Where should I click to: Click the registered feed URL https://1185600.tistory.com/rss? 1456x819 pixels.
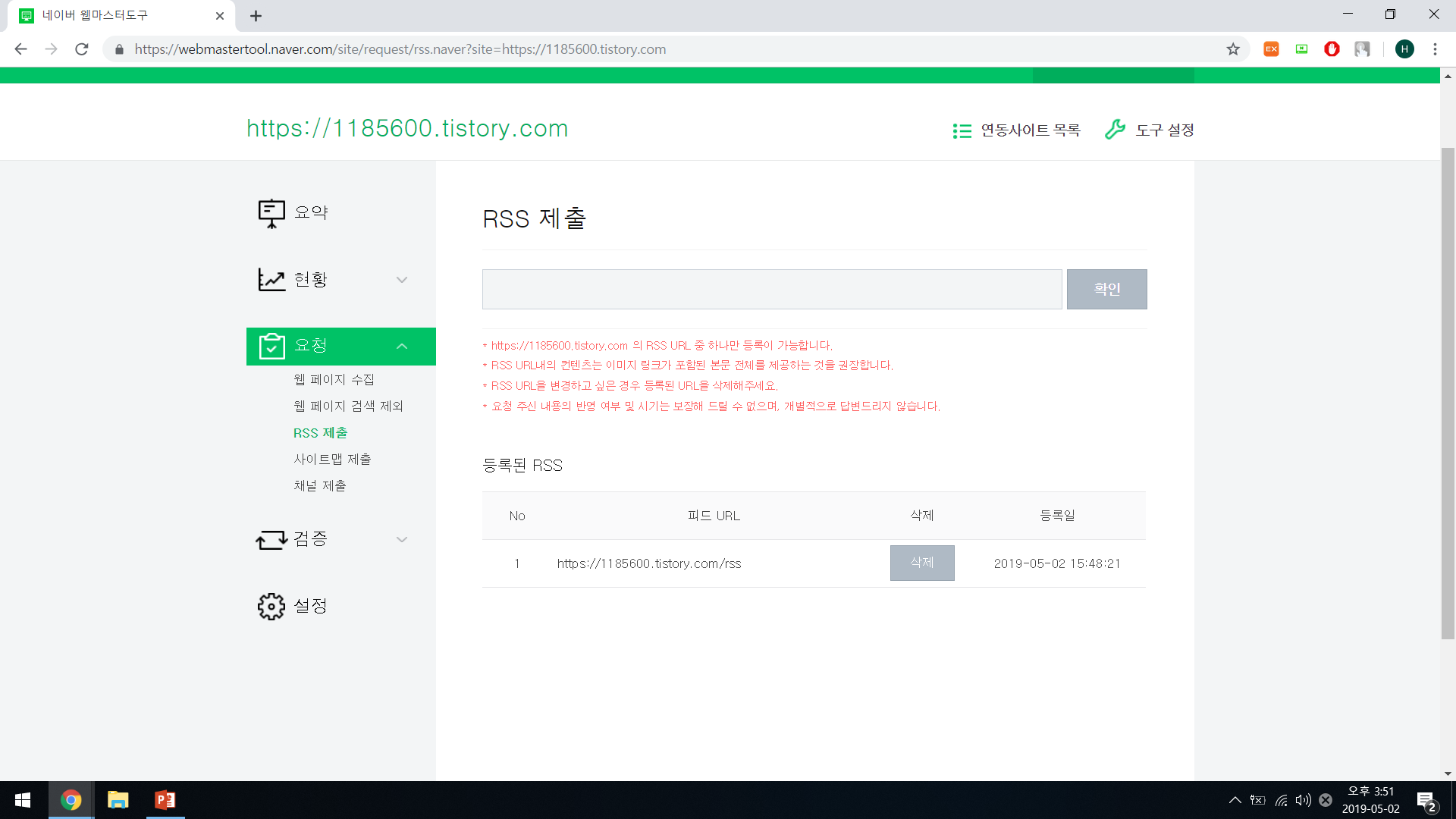(x=649, y=563)
